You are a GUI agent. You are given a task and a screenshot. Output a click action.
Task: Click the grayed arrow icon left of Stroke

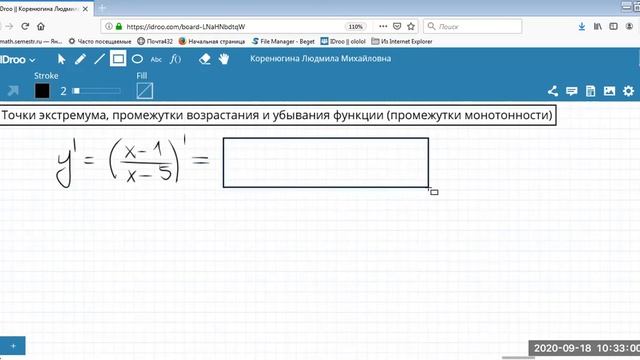point(13,91)
